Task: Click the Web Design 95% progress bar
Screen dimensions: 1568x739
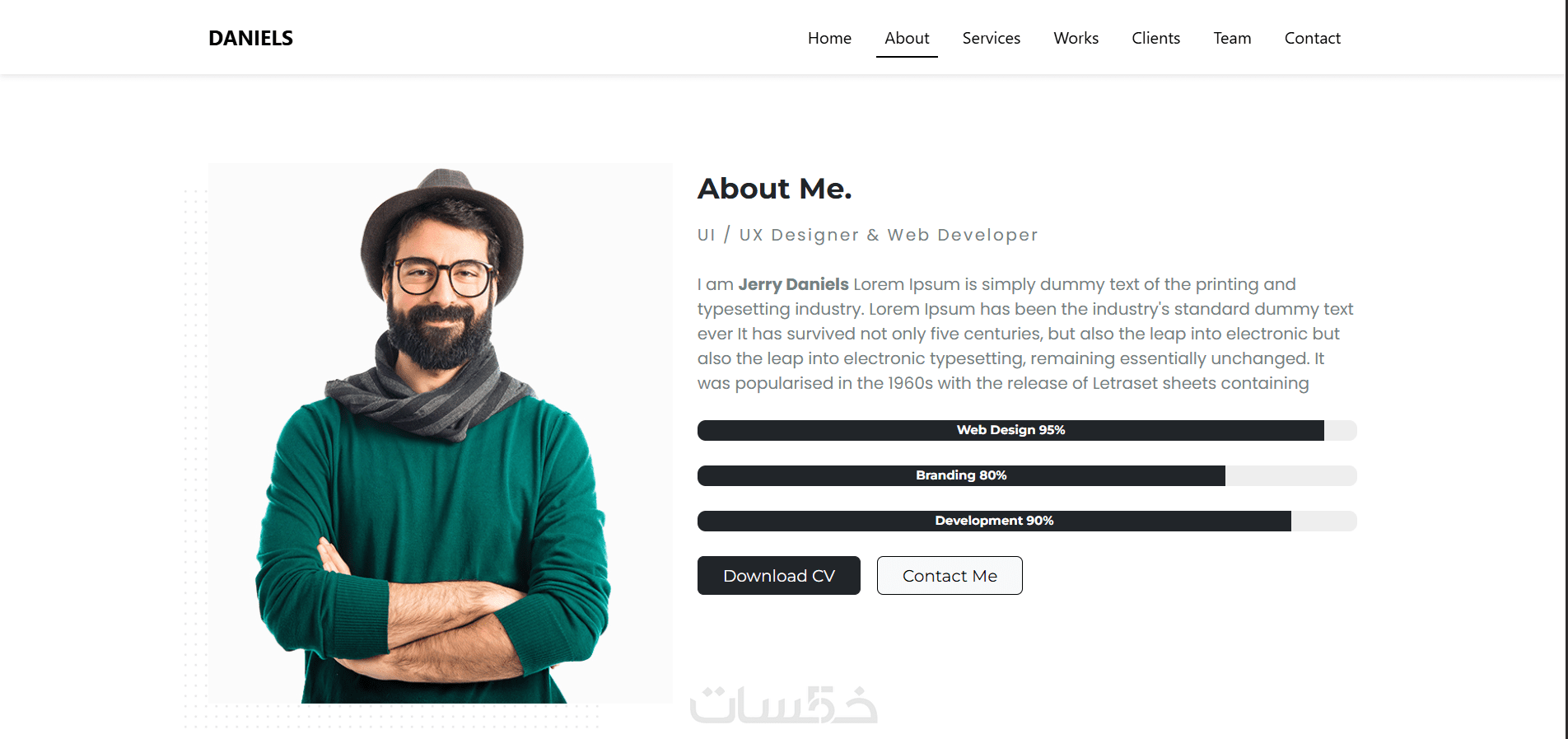Action: 1027,430
